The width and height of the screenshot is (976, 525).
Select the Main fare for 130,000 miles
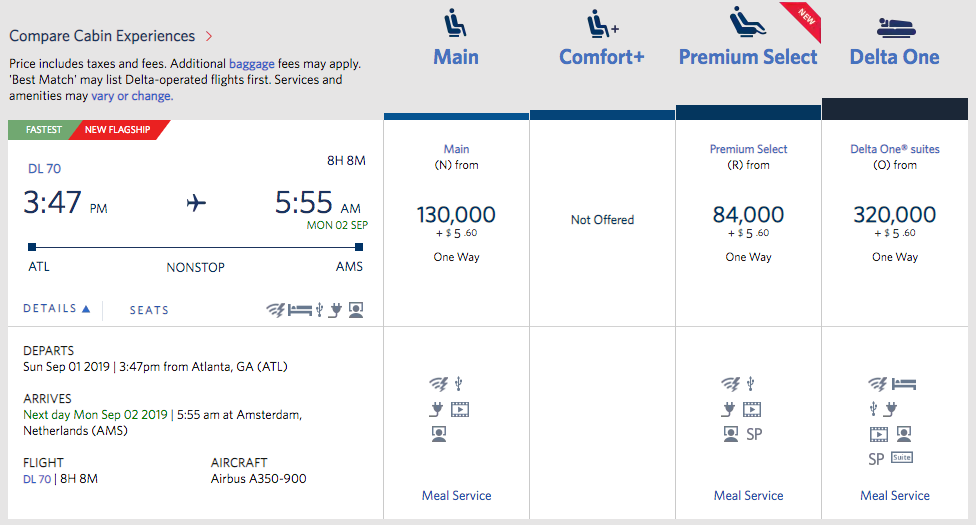(456, 215)
